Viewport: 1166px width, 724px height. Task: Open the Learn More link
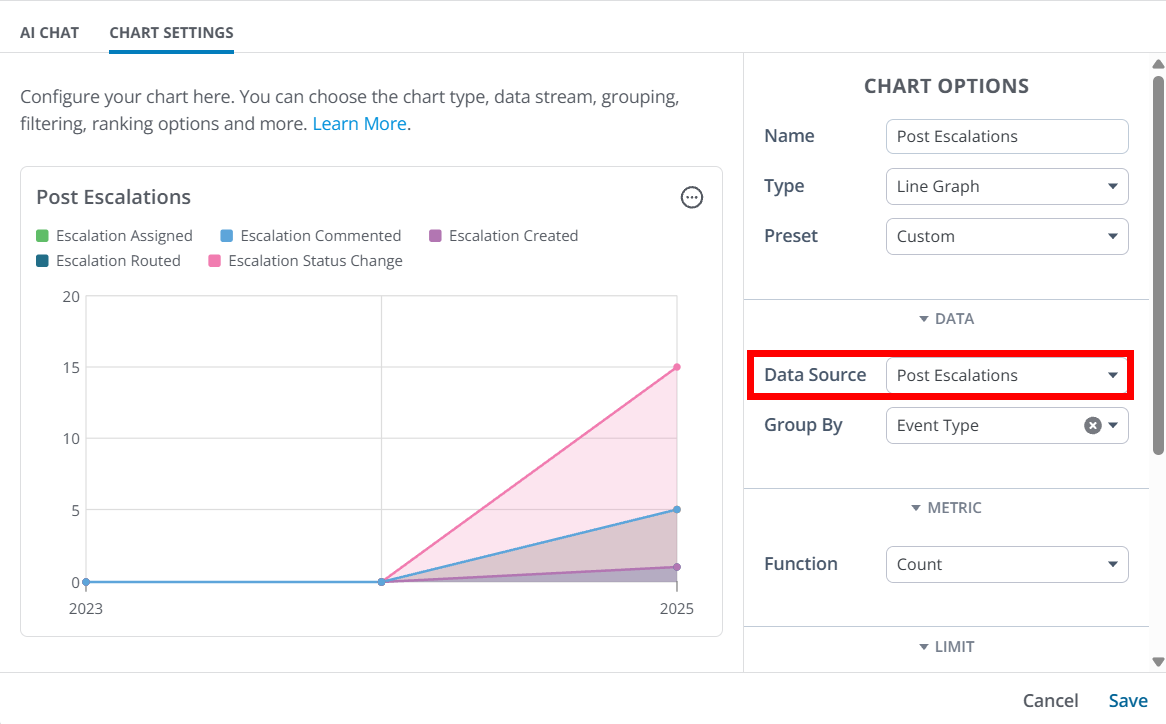pyautogui.click(x=359, y=124)
